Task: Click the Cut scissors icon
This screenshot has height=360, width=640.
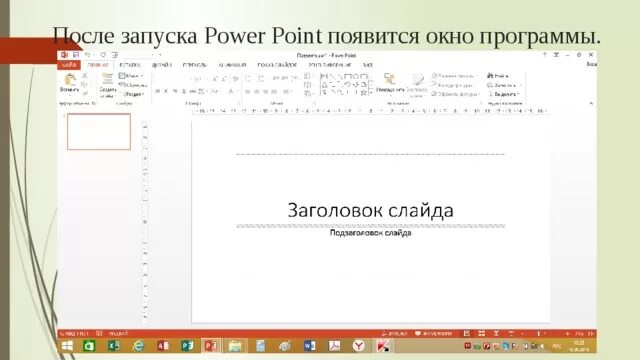Action: click(84, 76)
